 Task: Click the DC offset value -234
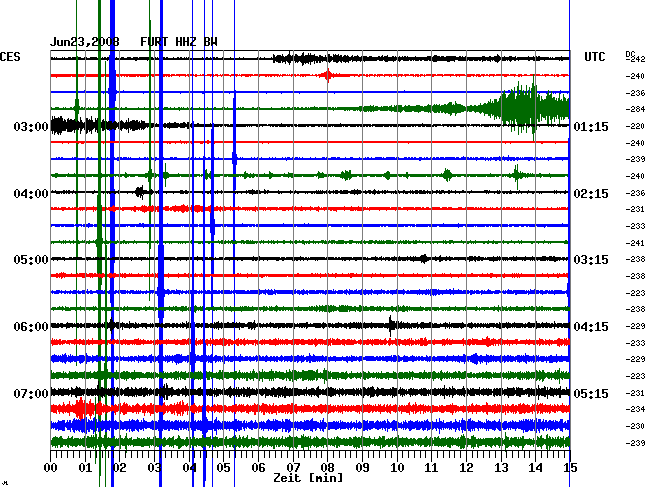point(635,409)
